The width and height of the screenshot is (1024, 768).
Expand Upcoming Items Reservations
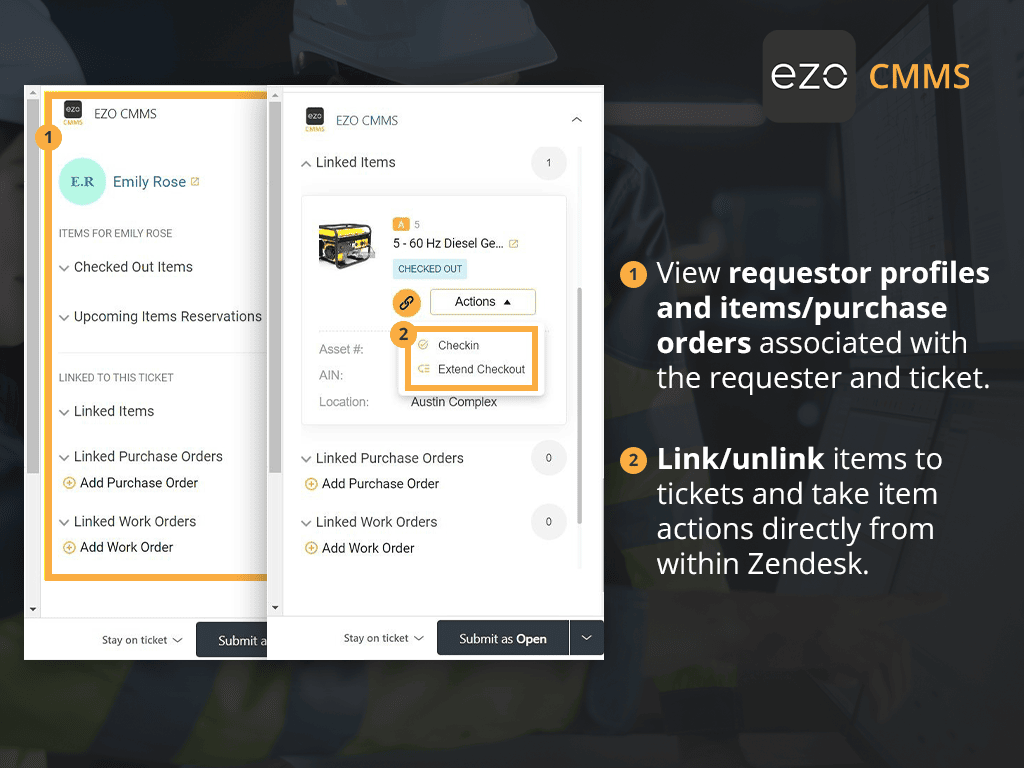(64, 316)
